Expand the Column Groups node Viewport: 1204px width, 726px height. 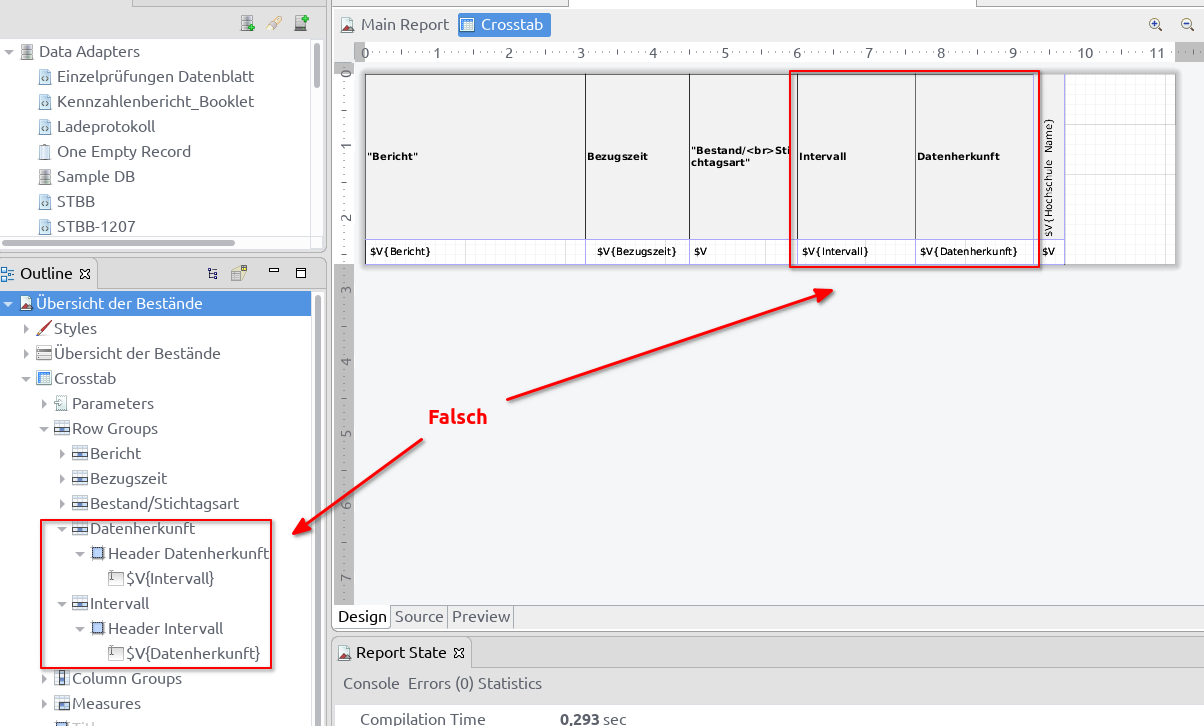click(x=44, y=678)
